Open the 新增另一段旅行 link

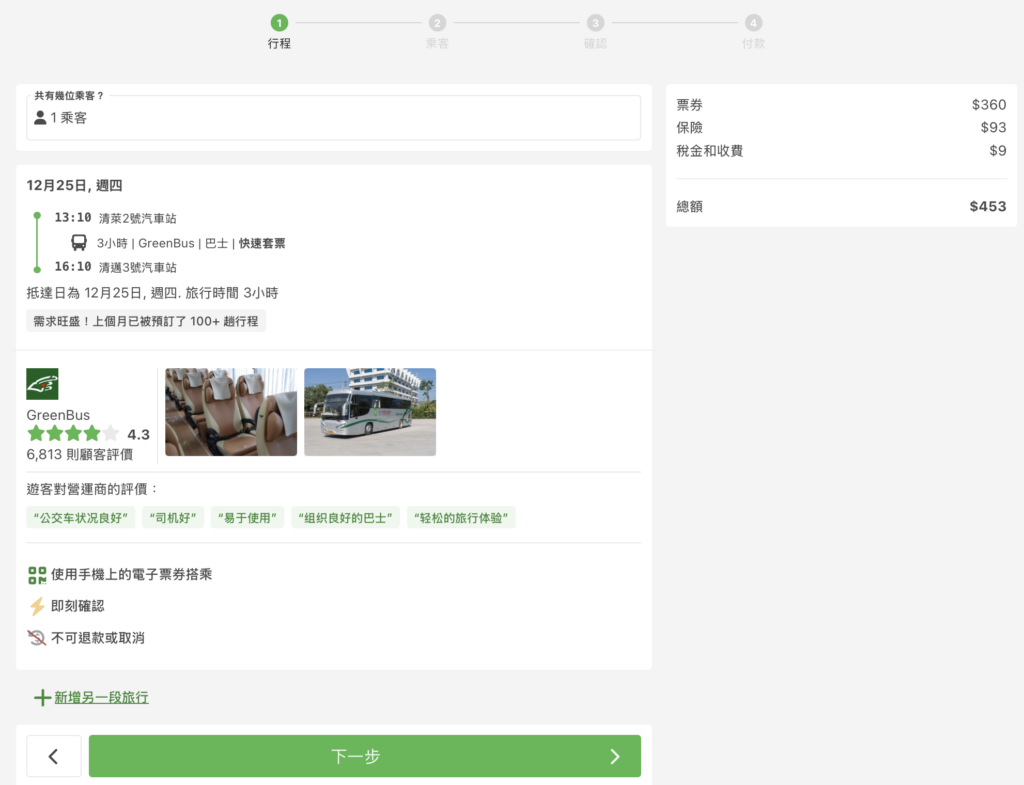click(100, 697)
